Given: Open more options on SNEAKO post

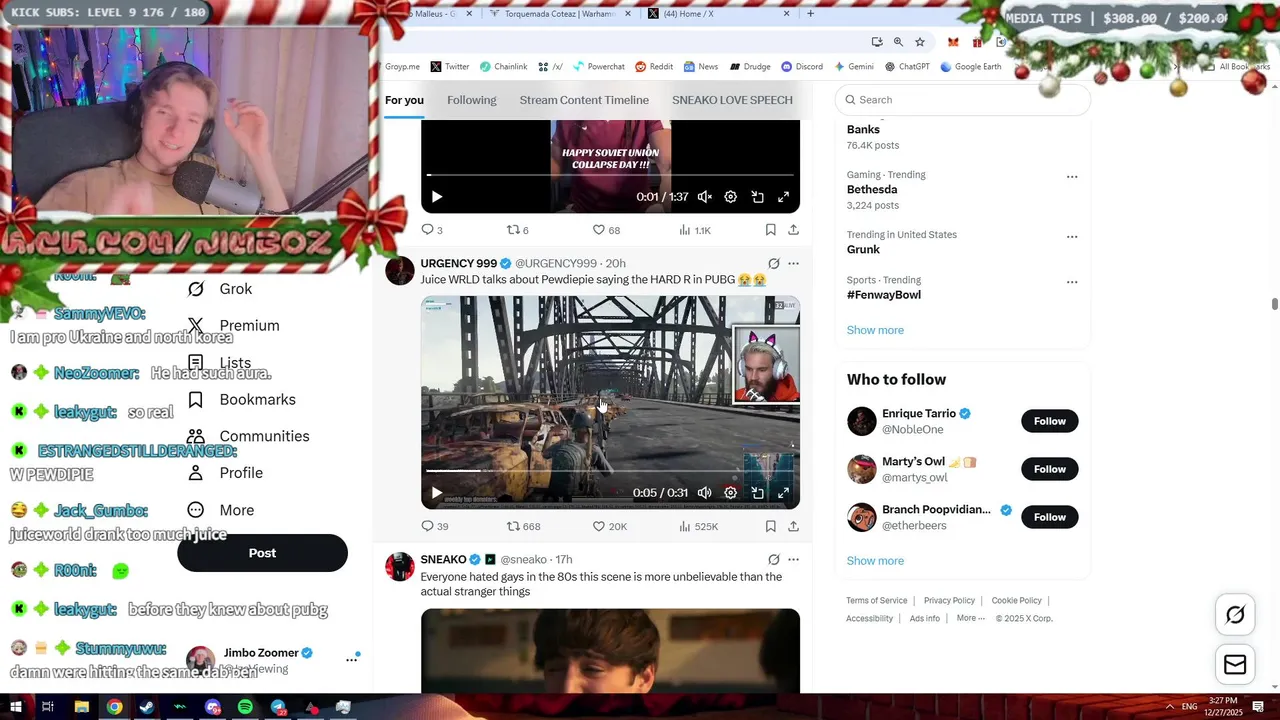Looking at the screenshot, I should (793, 560).
